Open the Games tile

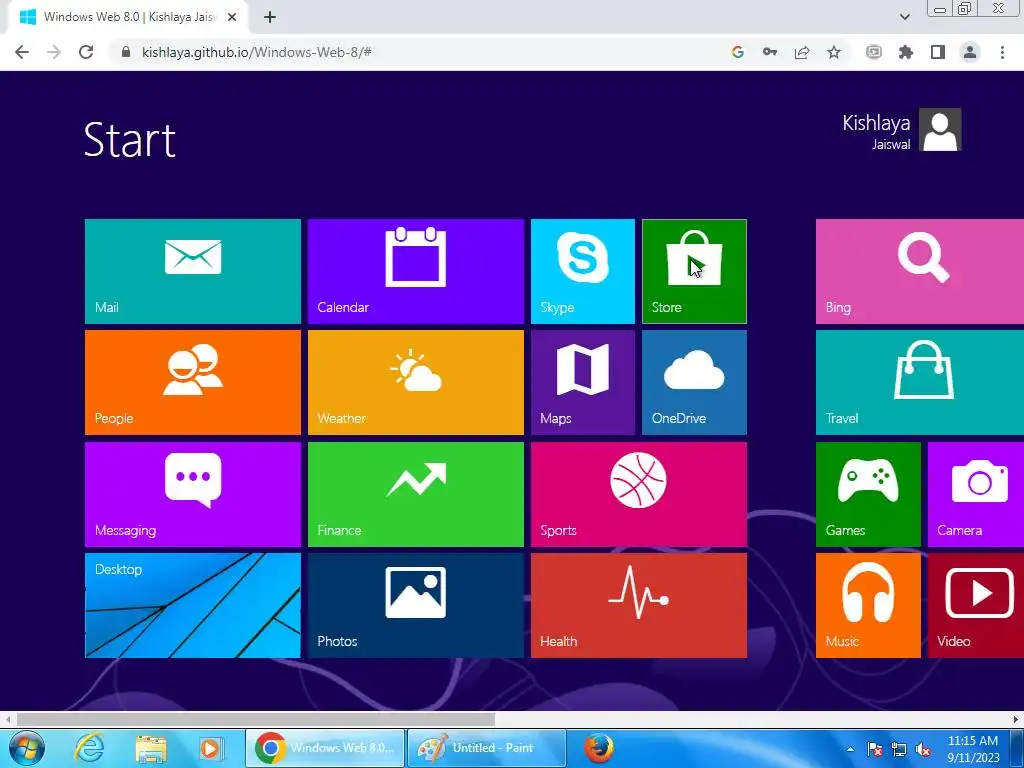[868, 494]
